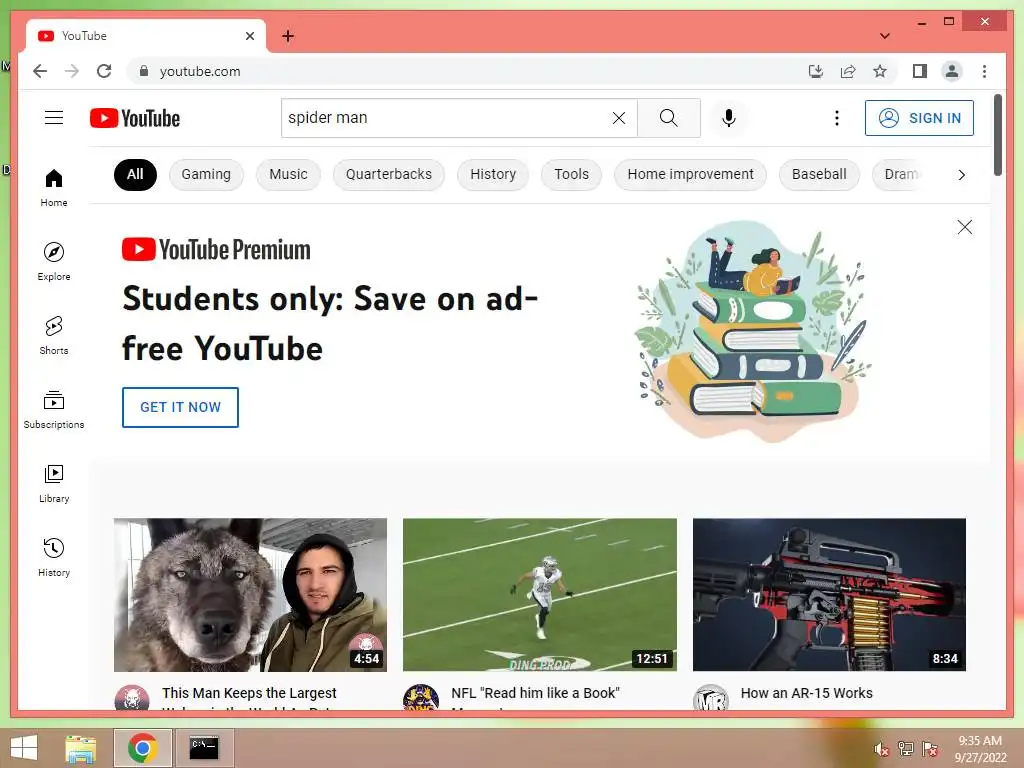Screen dimensions: 1024x768
Task: Open History in sidebar
Action: point(54,557)
